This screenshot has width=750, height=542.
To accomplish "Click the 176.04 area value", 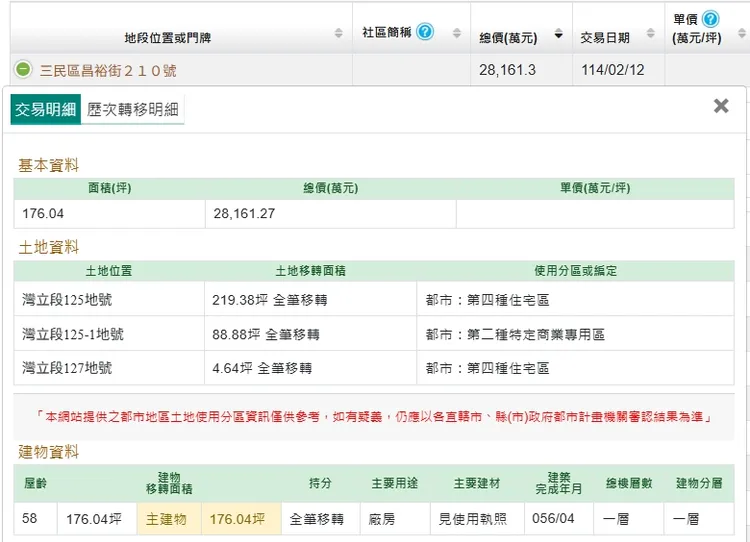I will pos(43,213).
